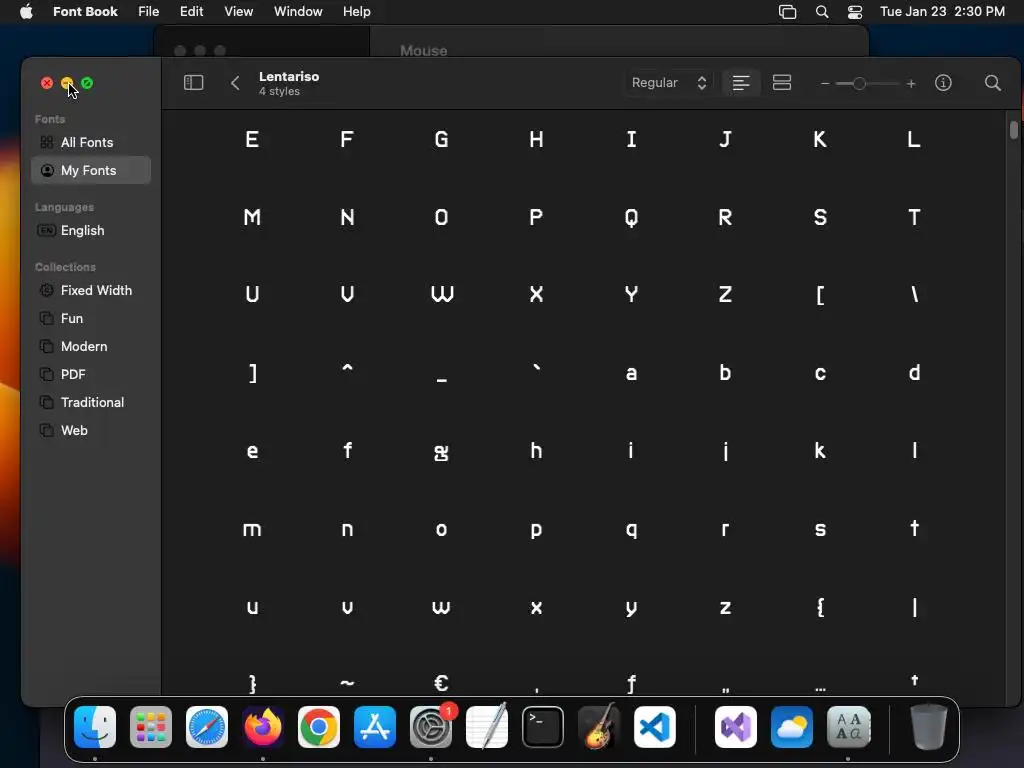1024x768 pixels.
Task: Open Spotlight search in menu bar
Action: [x=822, y=12]
